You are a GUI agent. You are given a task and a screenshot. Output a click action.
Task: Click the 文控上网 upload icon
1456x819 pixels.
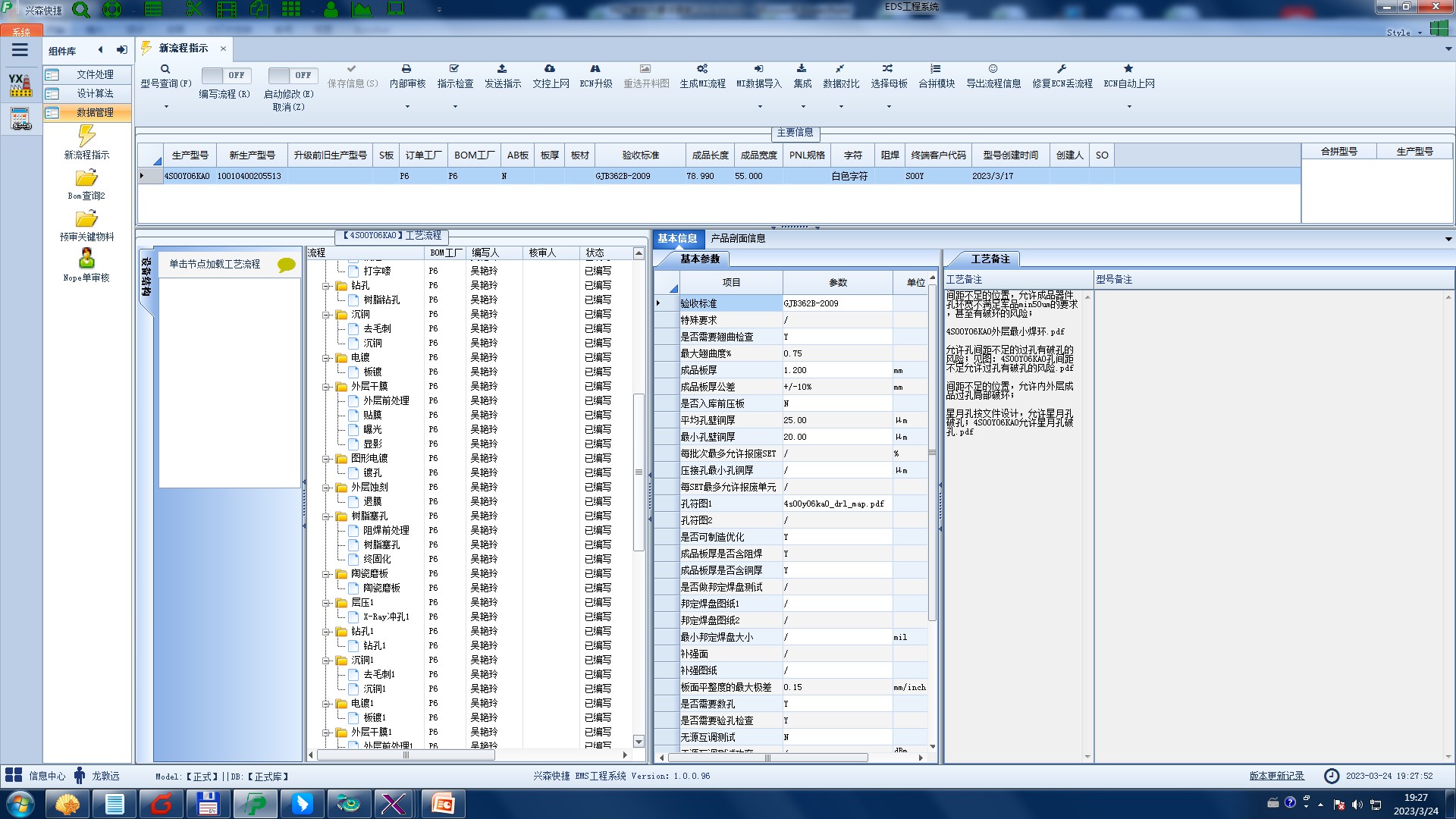[550, 69]
